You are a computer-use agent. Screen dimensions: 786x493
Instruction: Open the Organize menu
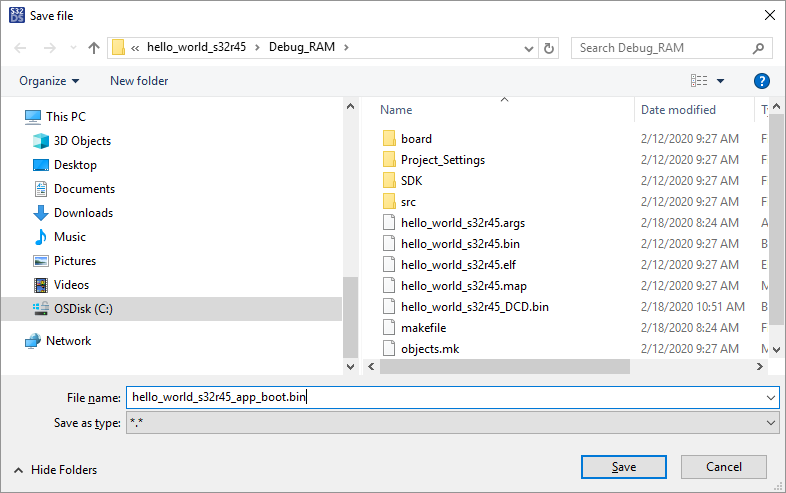(x=48, y=81)
